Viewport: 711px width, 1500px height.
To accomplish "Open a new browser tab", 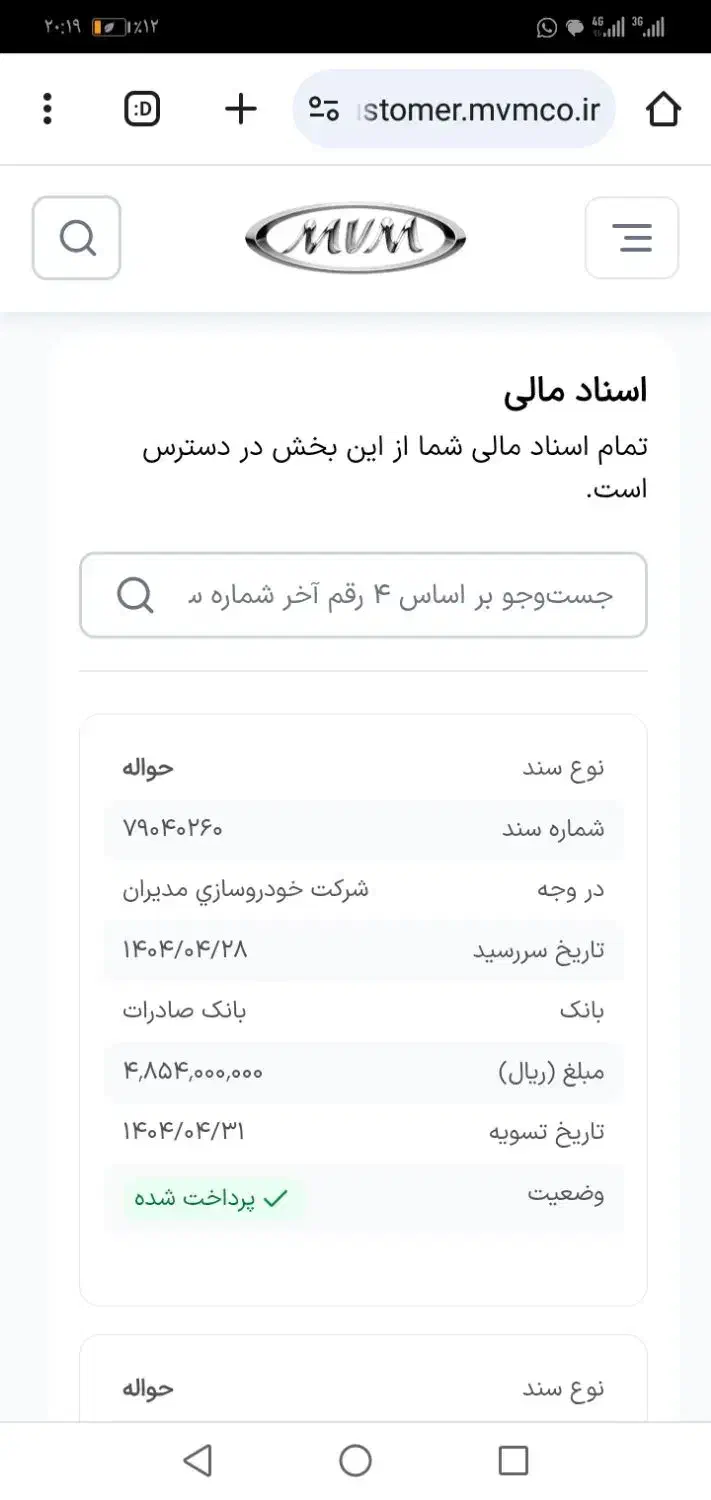I will pyautogui.click(x=240, y=109).
